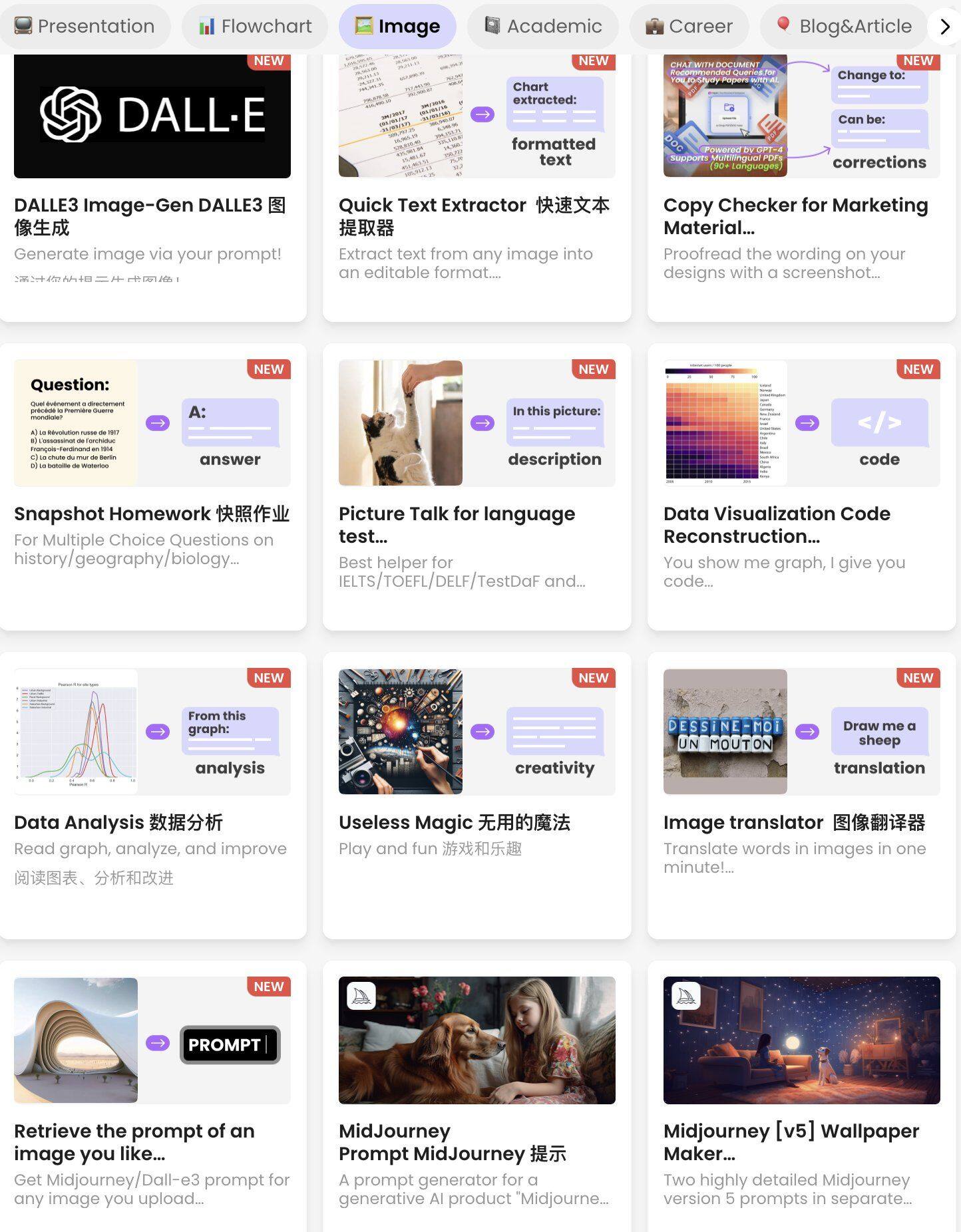Click the starry room wallpaper image

(802, 1040)
